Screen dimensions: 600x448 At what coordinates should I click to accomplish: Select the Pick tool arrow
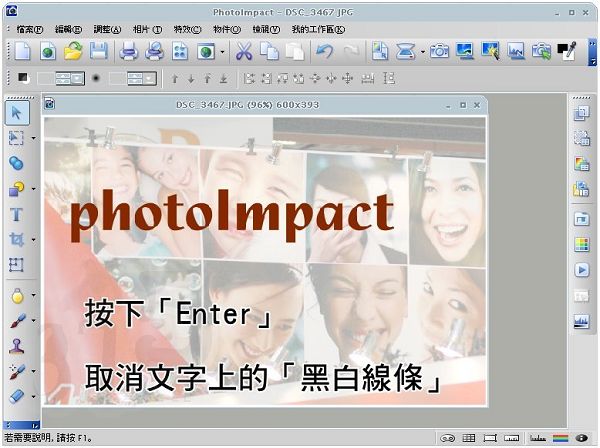click(17, 113)
